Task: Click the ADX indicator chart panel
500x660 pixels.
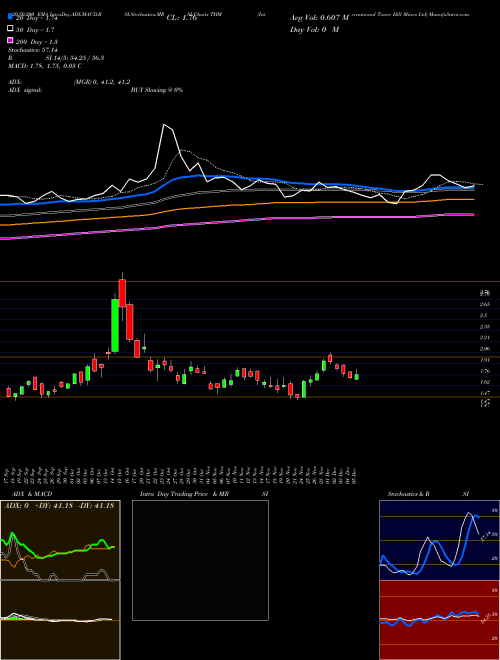Action: (x=60, y=540)
